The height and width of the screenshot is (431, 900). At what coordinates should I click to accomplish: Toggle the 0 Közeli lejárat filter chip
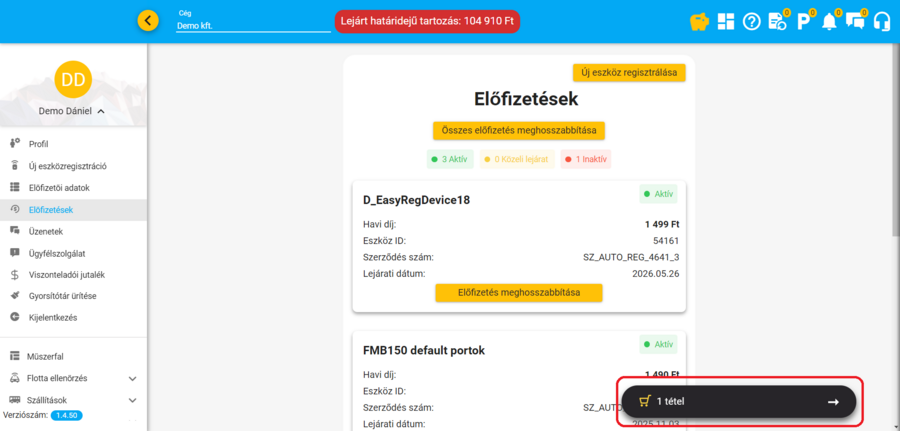(516, 159)
